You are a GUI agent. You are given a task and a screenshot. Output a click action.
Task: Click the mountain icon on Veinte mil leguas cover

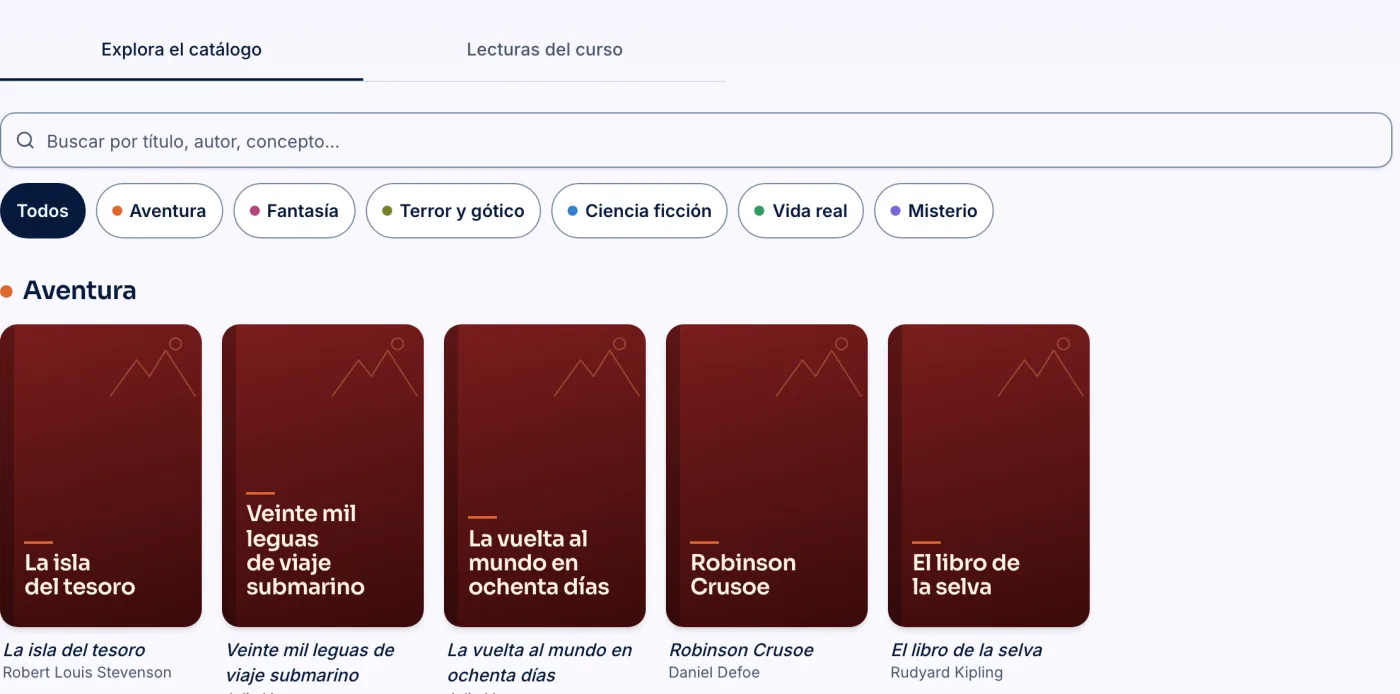pos(375,367)
